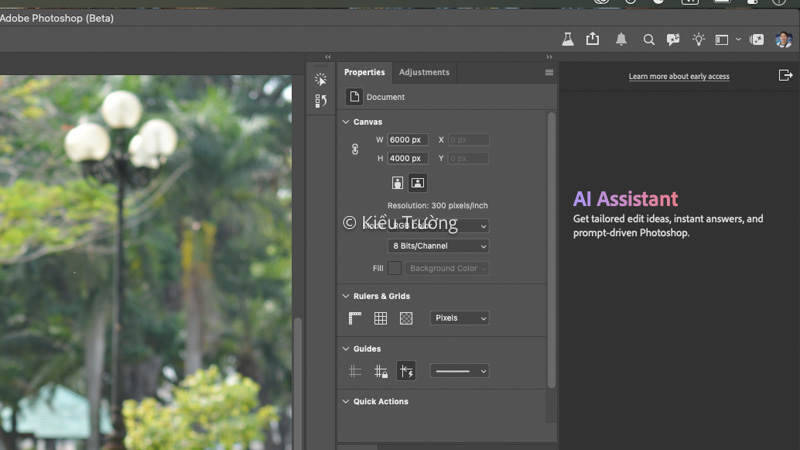Image resolution: width=800 pixels, height=450 pixels.
Task: Open the Pixels units dropdown
Action: pyautogui.click(x=460, y=318)
